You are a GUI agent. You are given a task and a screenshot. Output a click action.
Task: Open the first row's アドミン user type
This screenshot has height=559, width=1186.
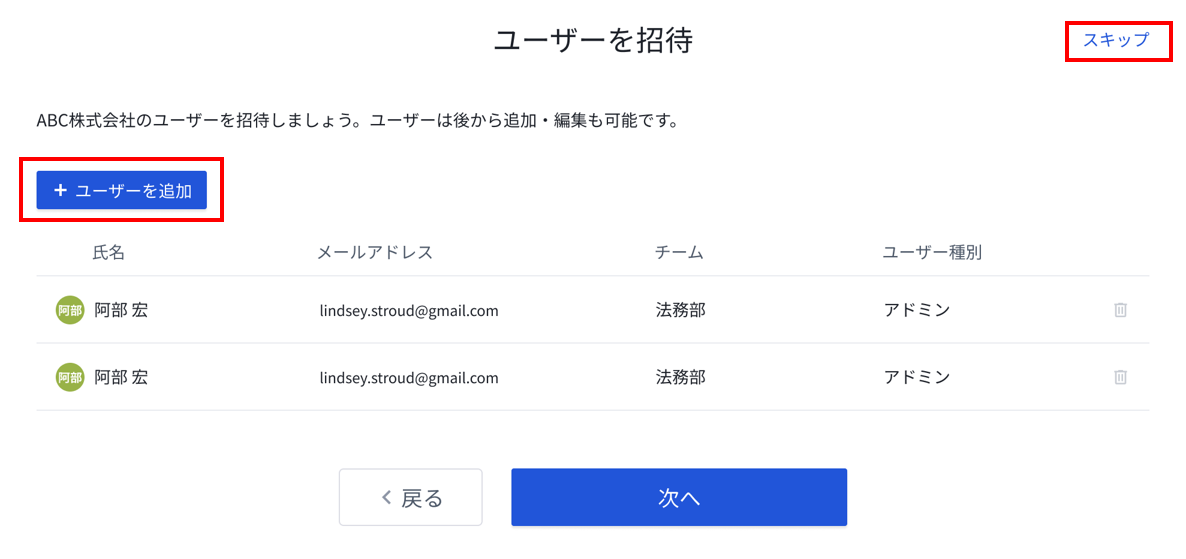tap(916, 310)
